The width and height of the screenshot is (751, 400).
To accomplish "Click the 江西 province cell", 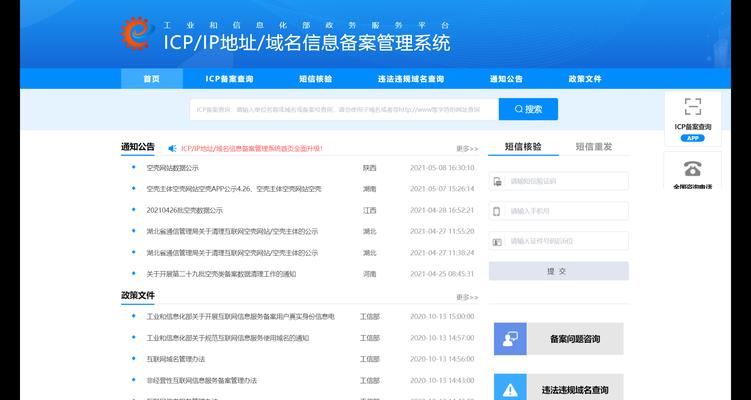I will click(x=369, y=210).
